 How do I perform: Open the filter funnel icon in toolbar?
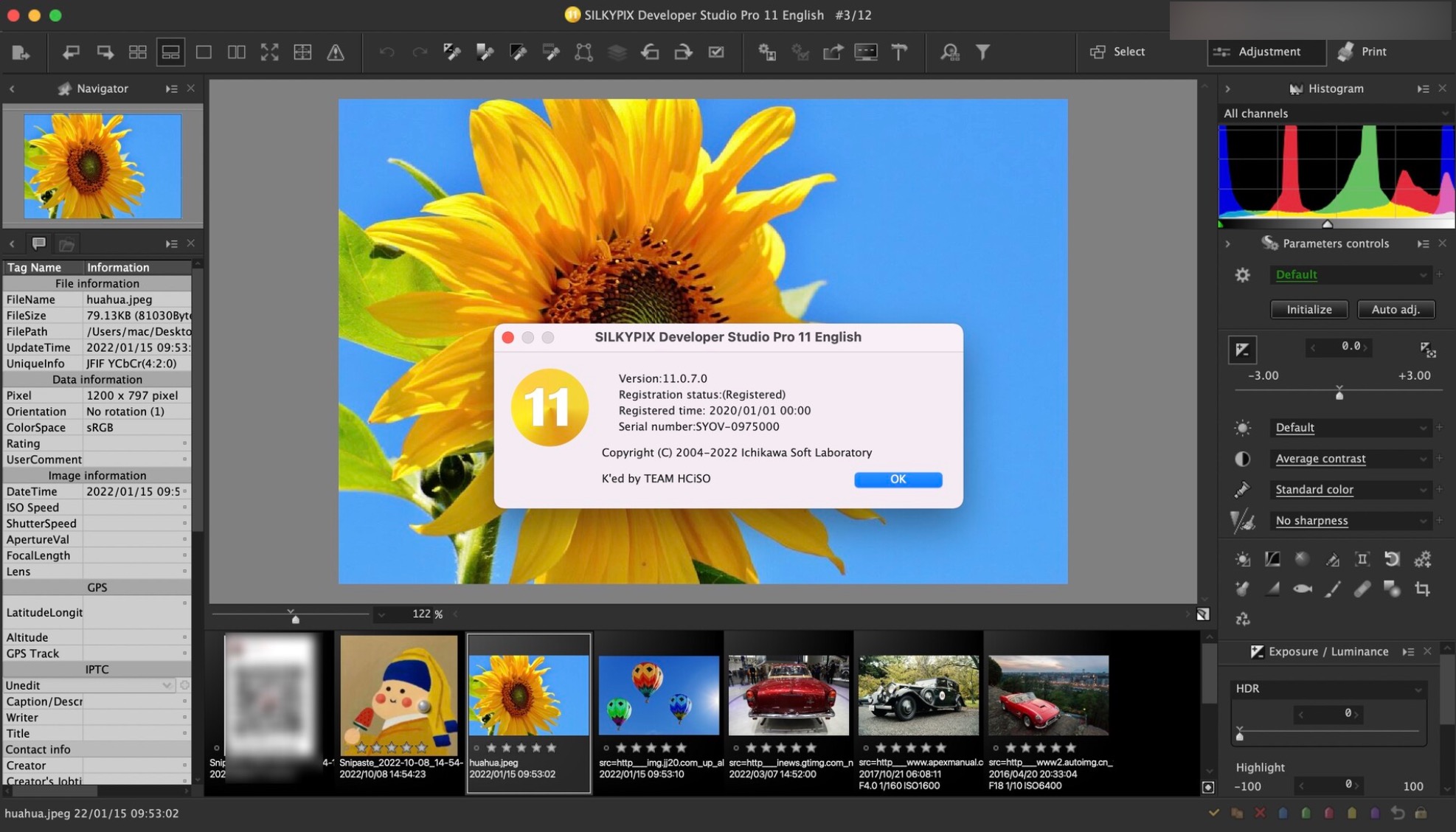[x=983, y=52]
